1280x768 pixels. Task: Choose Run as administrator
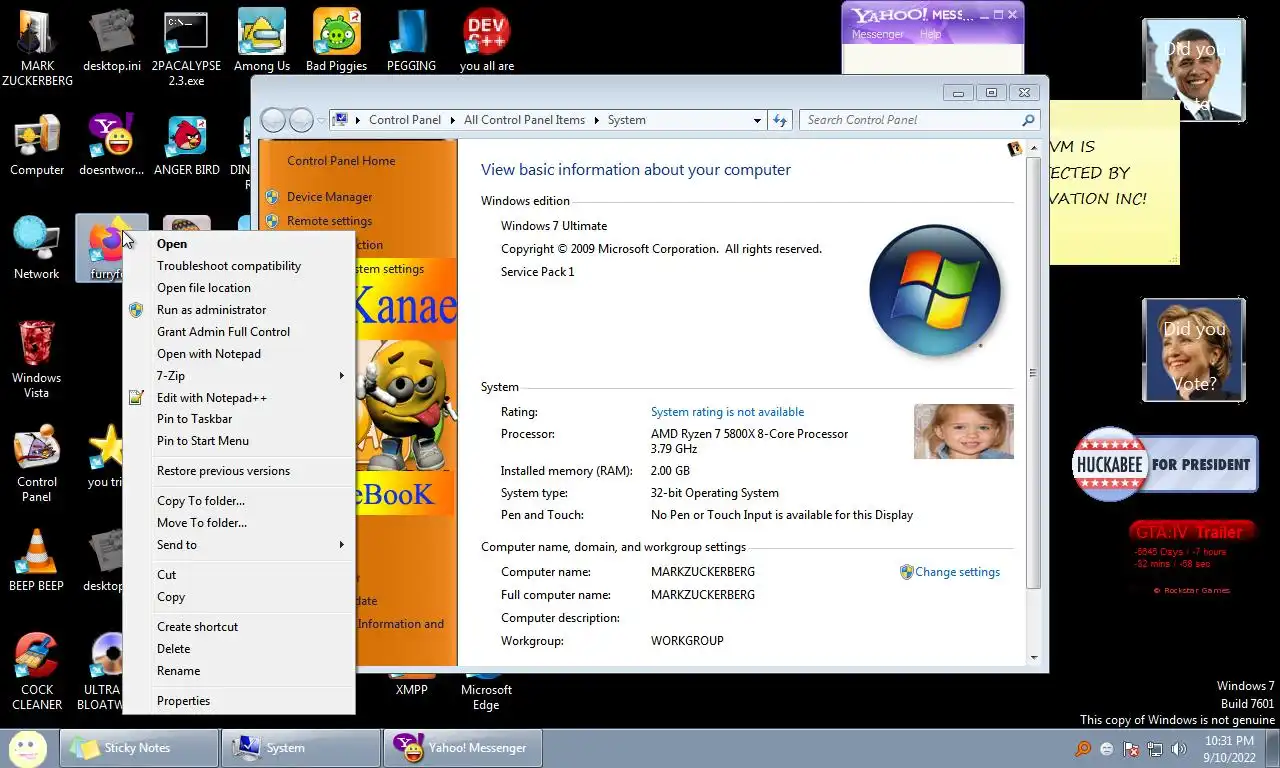[x=239, y=310]
